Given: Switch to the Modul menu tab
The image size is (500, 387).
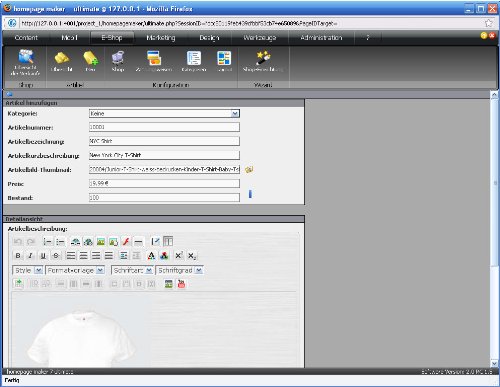Looking at the screenshot, I should pos(69,38).
